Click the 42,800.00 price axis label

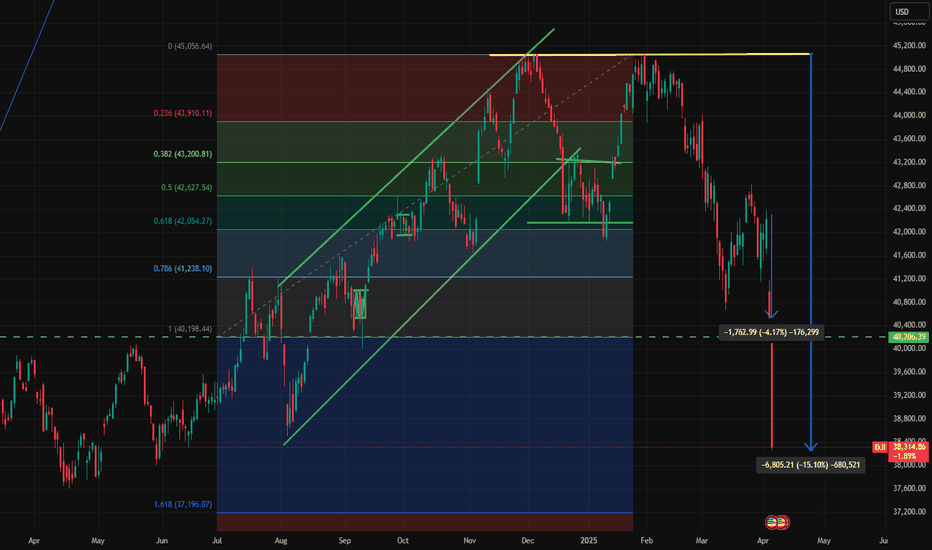[x=909, y=186]
